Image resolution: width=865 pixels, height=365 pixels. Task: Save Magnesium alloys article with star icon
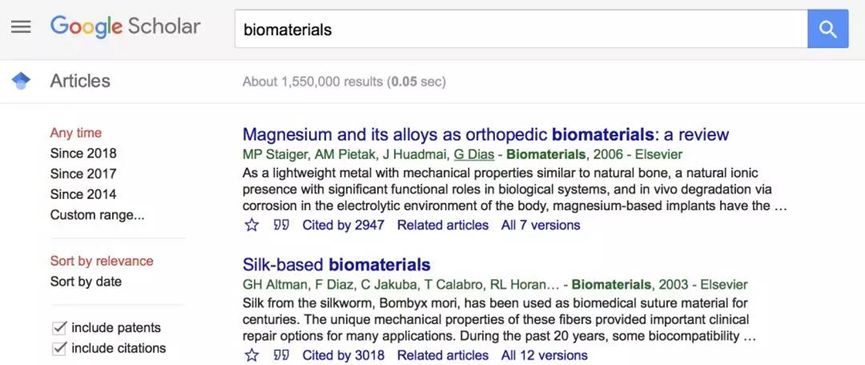coord(252,225)
